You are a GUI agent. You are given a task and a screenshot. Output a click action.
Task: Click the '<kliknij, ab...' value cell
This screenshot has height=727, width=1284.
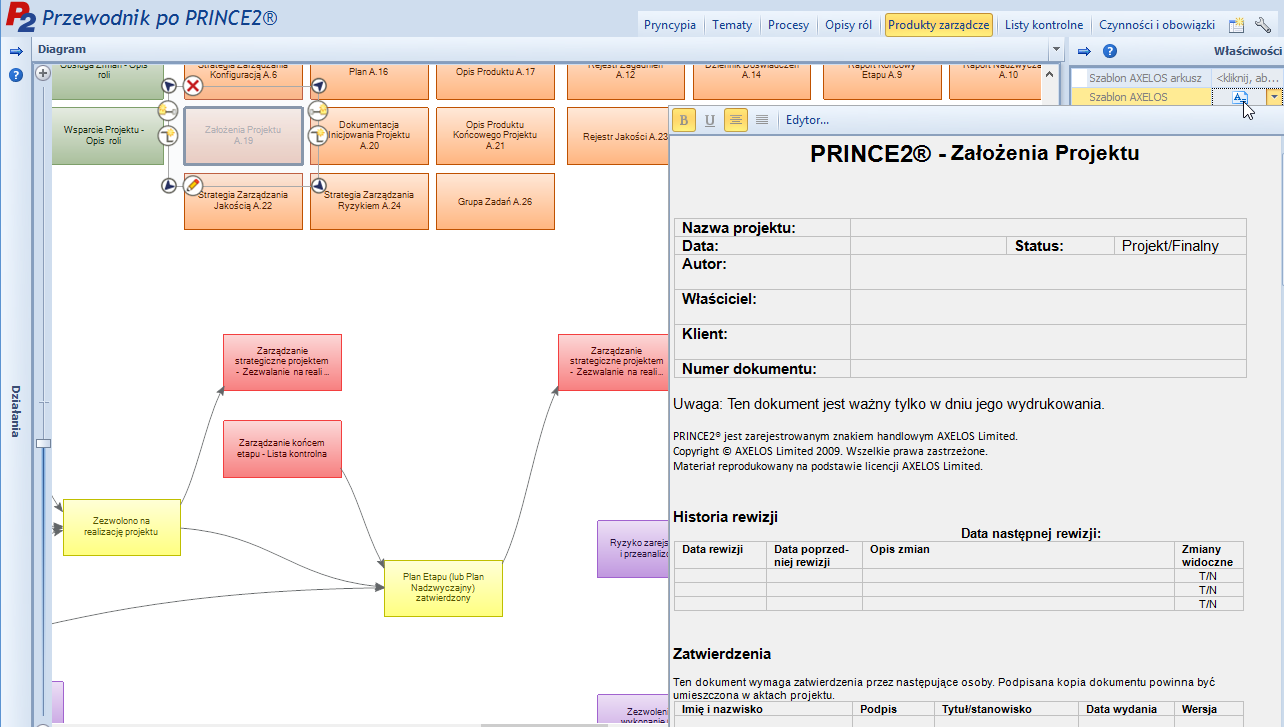[x=1247, y=78]
